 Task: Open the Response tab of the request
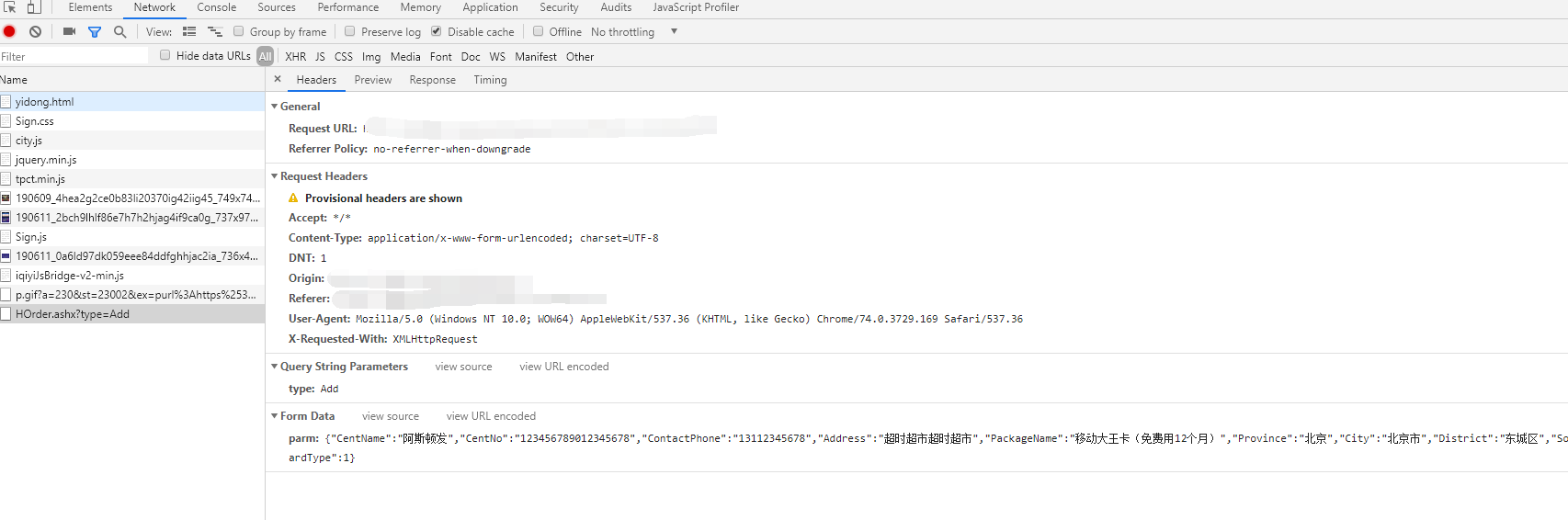[433, 80]
